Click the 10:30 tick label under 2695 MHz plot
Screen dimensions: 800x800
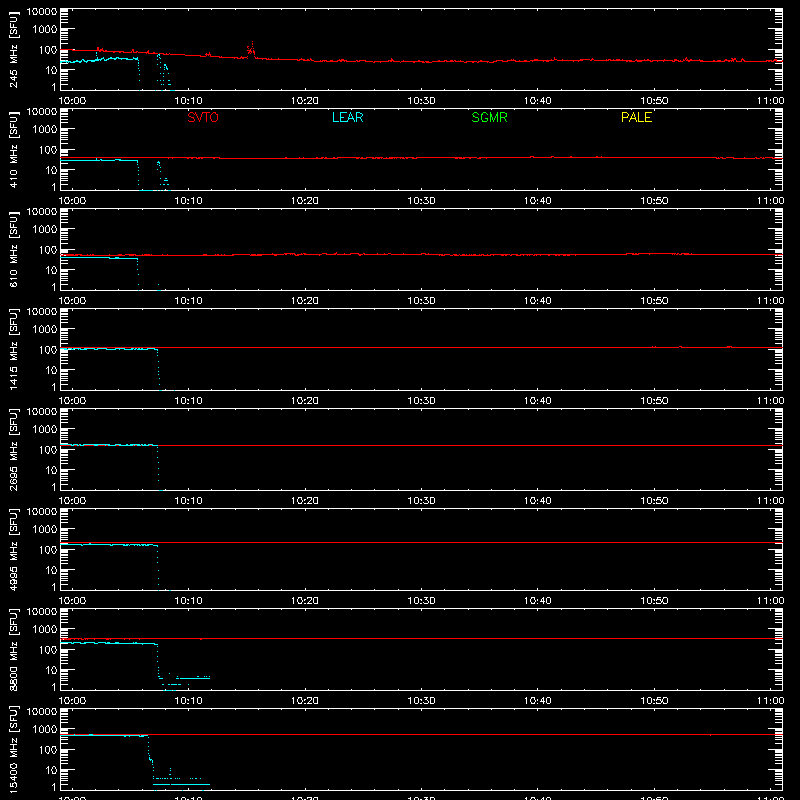tap(421, 501)
